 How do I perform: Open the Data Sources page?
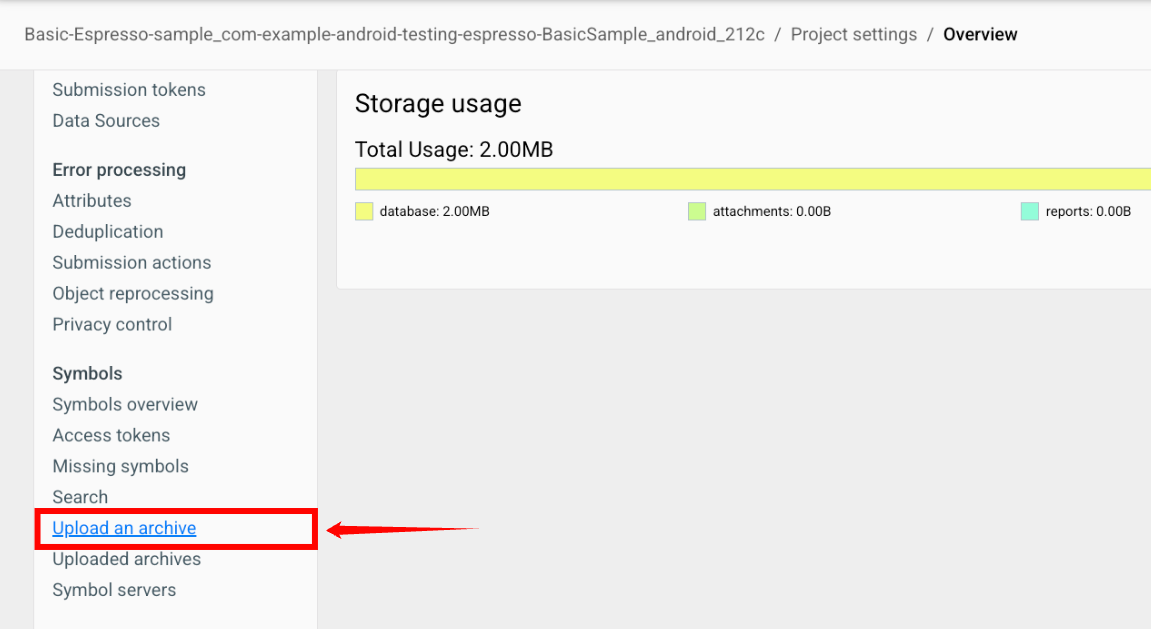point(106,120)
